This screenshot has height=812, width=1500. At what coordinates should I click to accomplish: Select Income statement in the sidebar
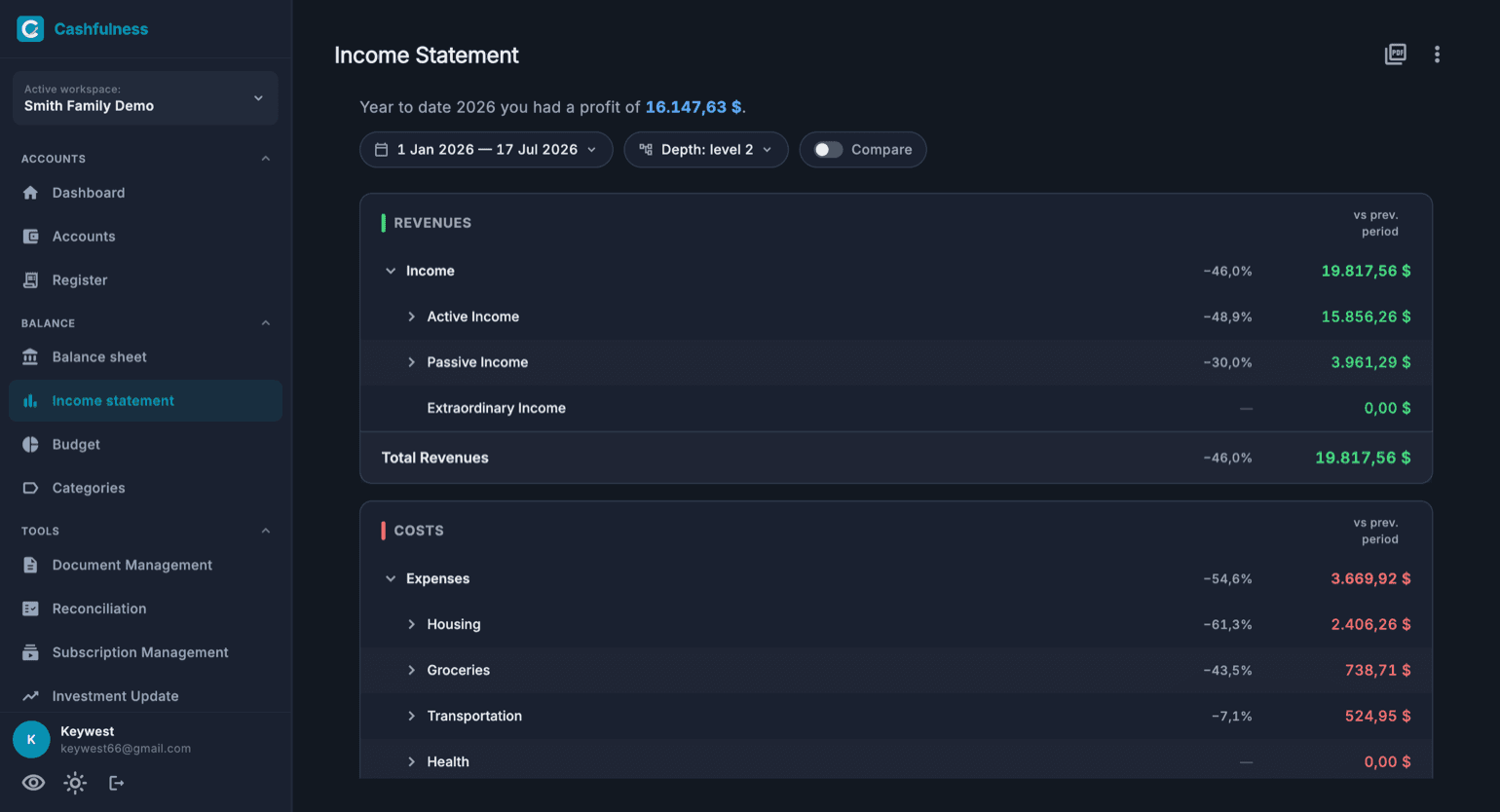[x=145, y=401]
